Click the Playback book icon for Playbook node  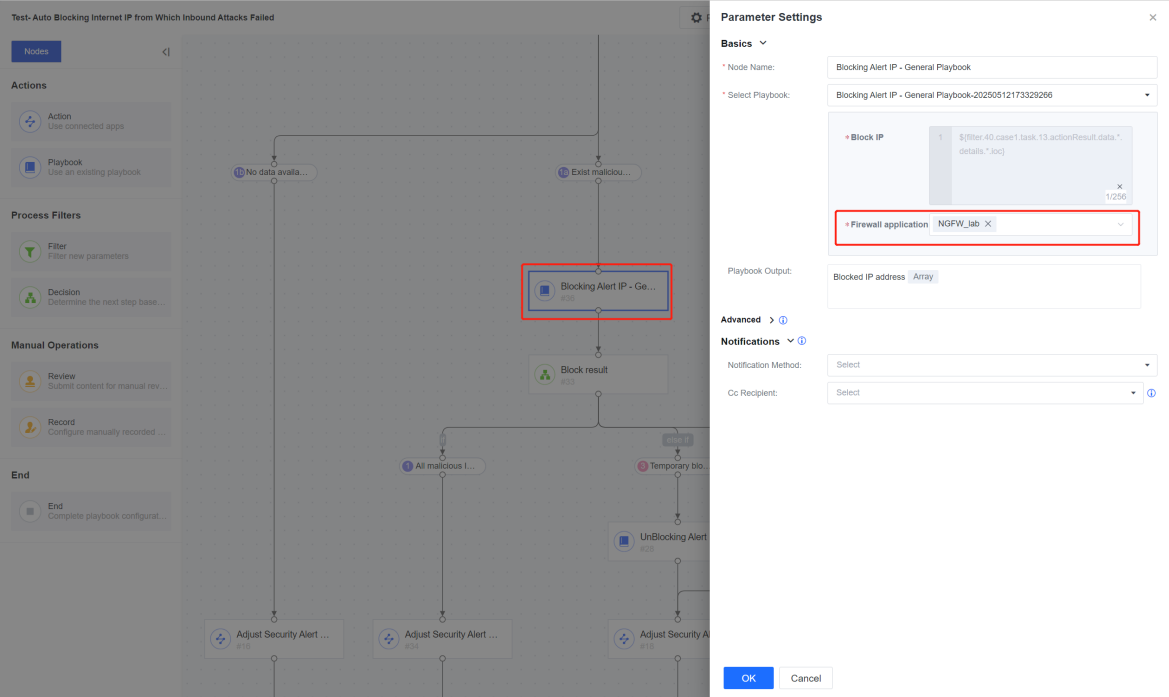point(30,167)
